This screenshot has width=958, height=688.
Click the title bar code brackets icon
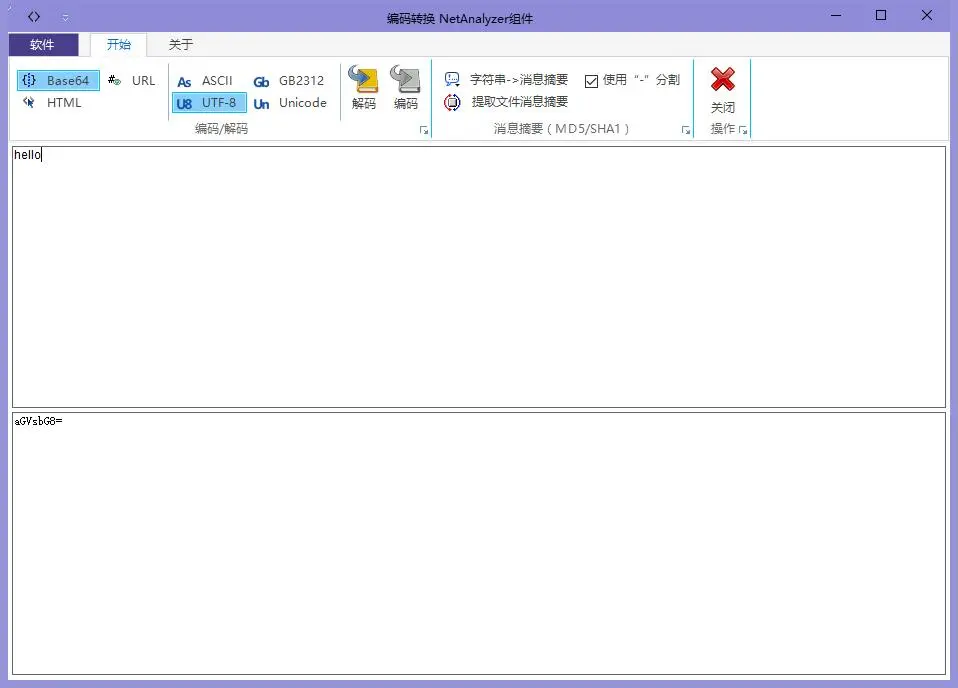(34, 16)
